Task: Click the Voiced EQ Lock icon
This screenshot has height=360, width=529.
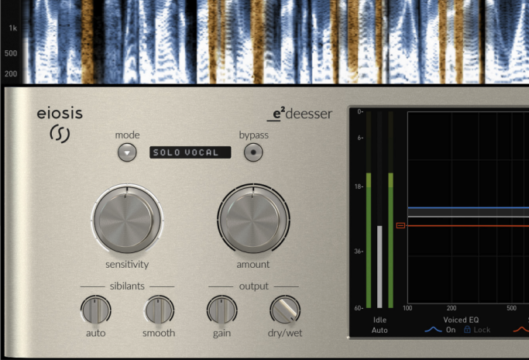Action: 467,329
